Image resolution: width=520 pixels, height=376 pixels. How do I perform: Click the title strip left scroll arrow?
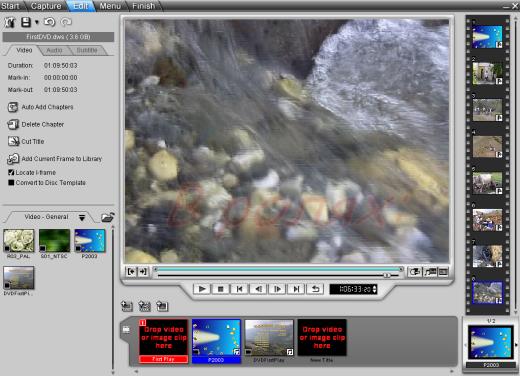pos(136,371)
